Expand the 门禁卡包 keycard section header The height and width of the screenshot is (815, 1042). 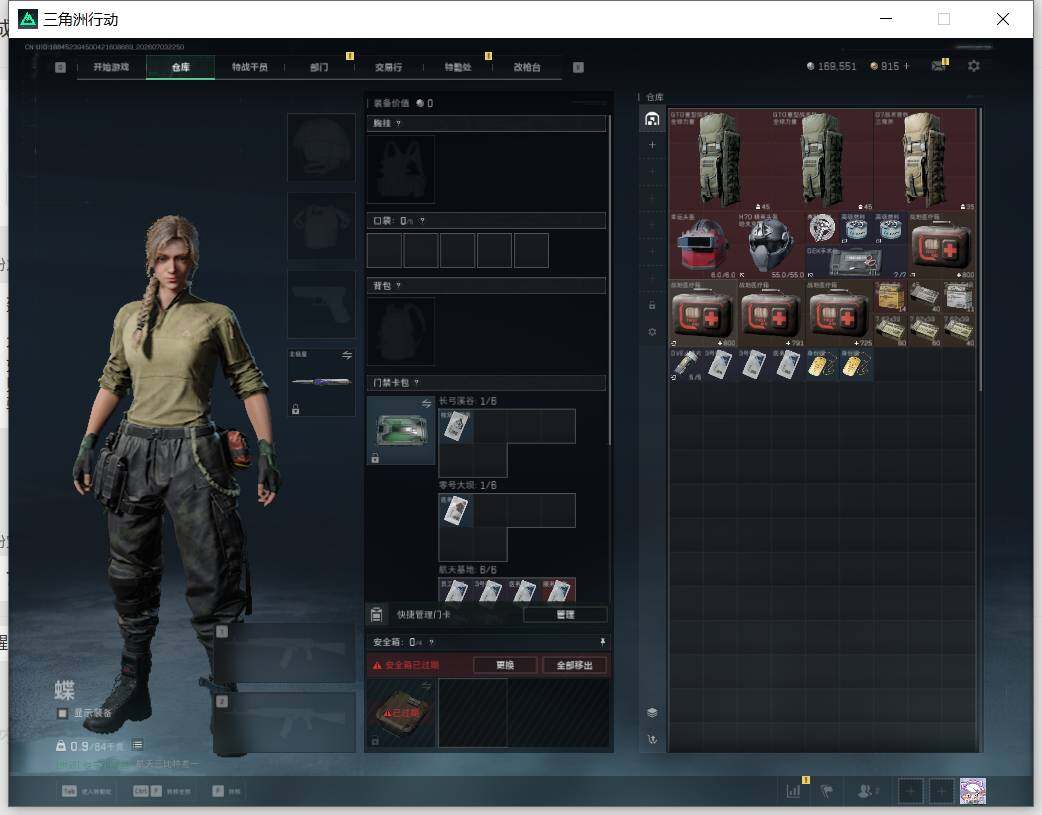pos(486,382)
